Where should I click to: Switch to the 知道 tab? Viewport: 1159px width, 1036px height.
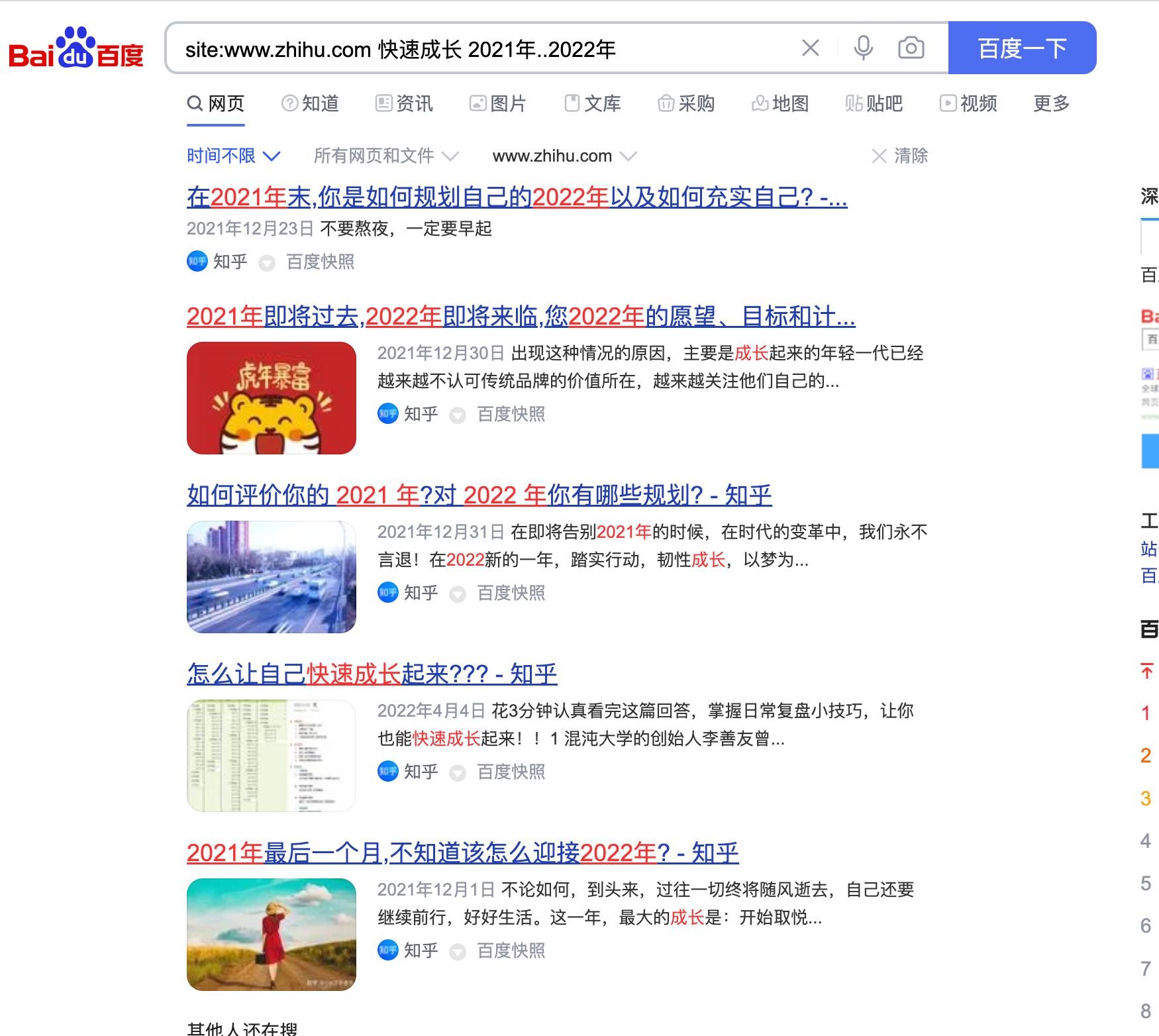click(313, 103)
